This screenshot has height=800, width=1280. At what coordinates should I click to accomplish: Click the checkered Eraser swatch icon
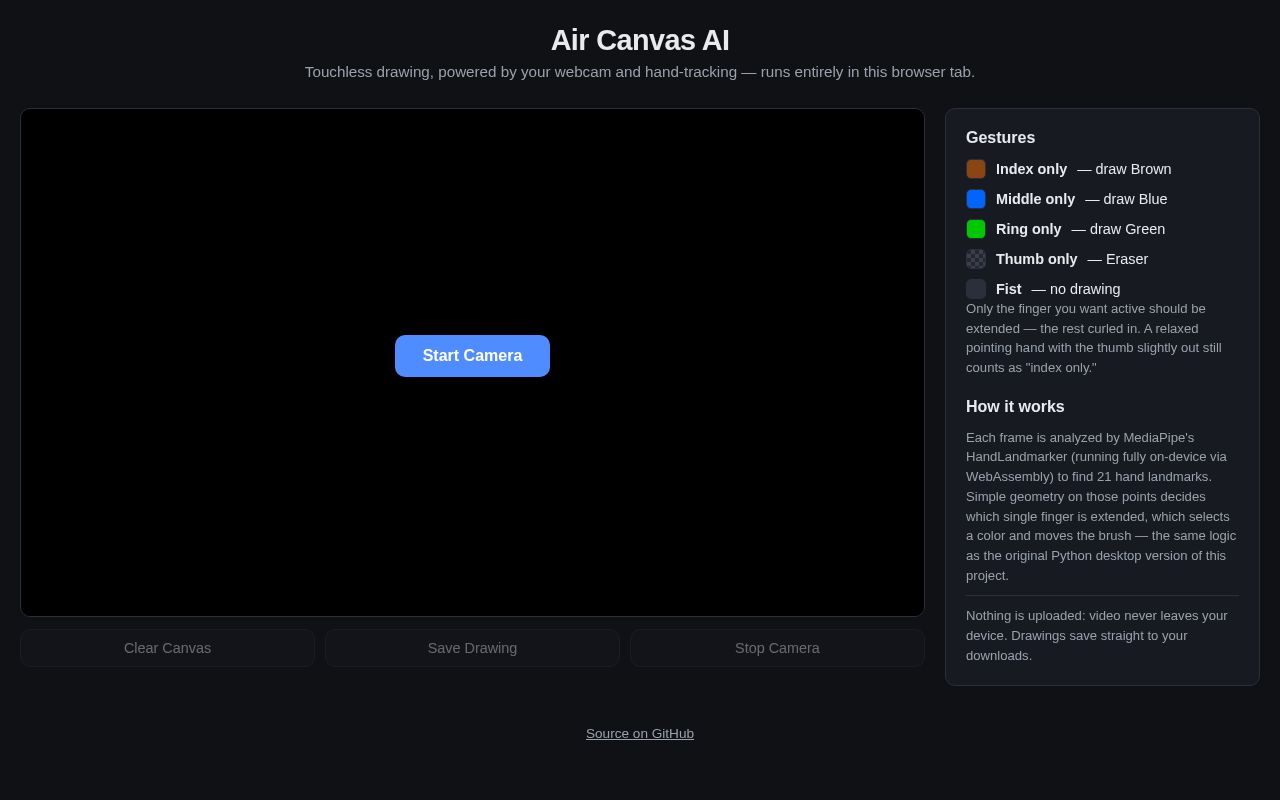(x=976, y=259)
